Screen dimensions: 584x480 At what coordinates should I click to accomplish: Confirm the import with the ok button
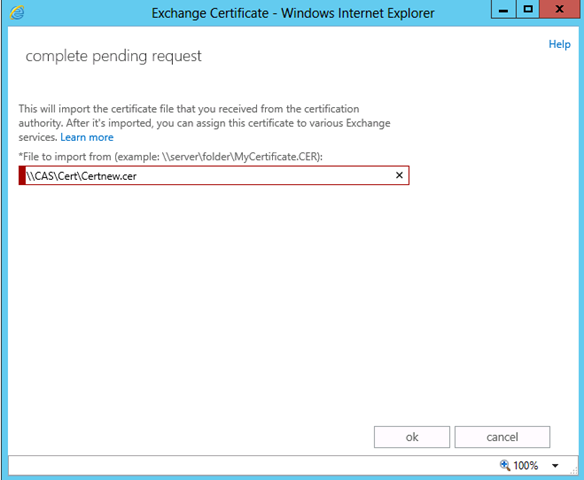pyautogui.click(x=412, y=437)
